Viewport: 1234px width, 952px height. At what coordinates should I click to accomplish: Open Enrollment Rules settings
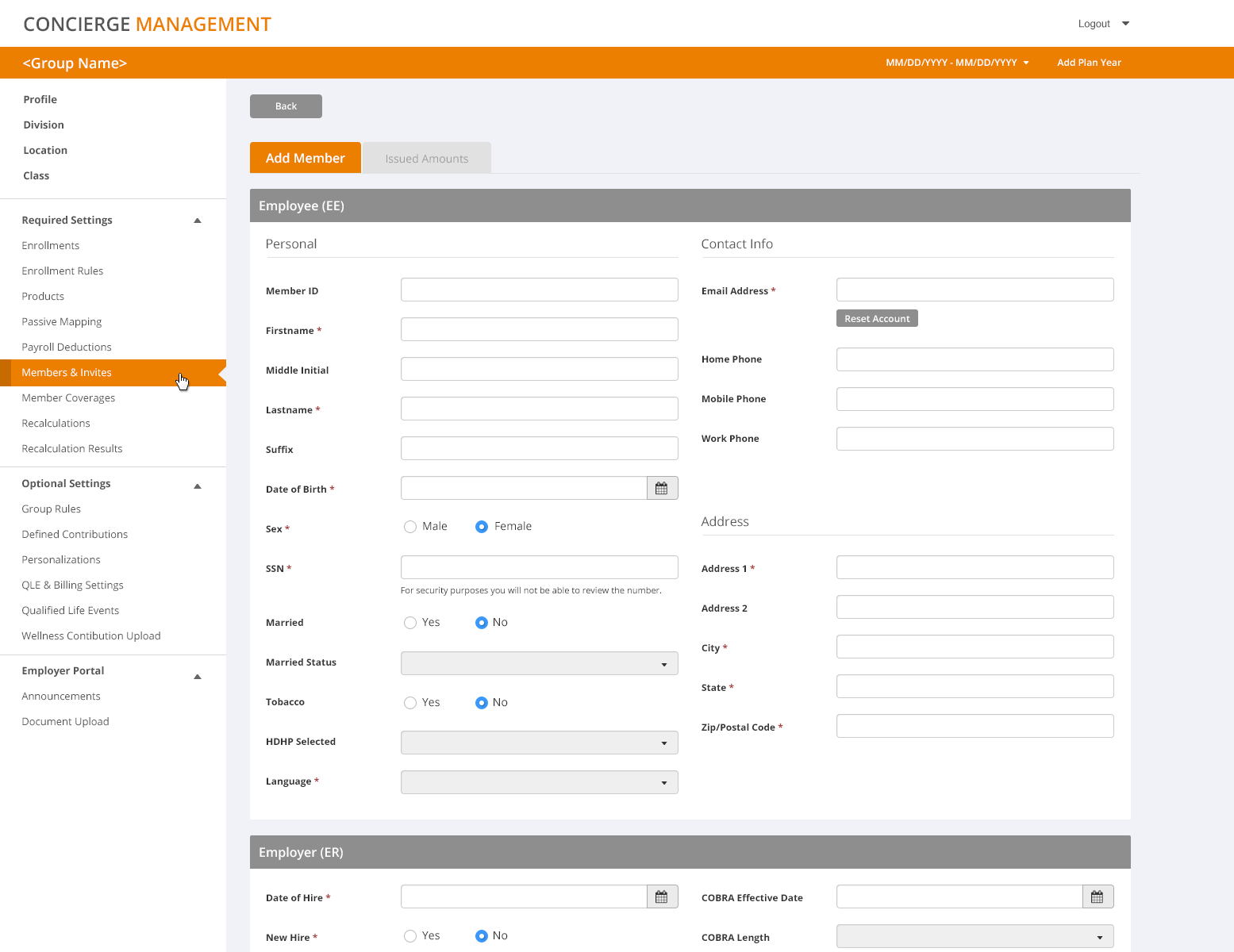point(63,271)
